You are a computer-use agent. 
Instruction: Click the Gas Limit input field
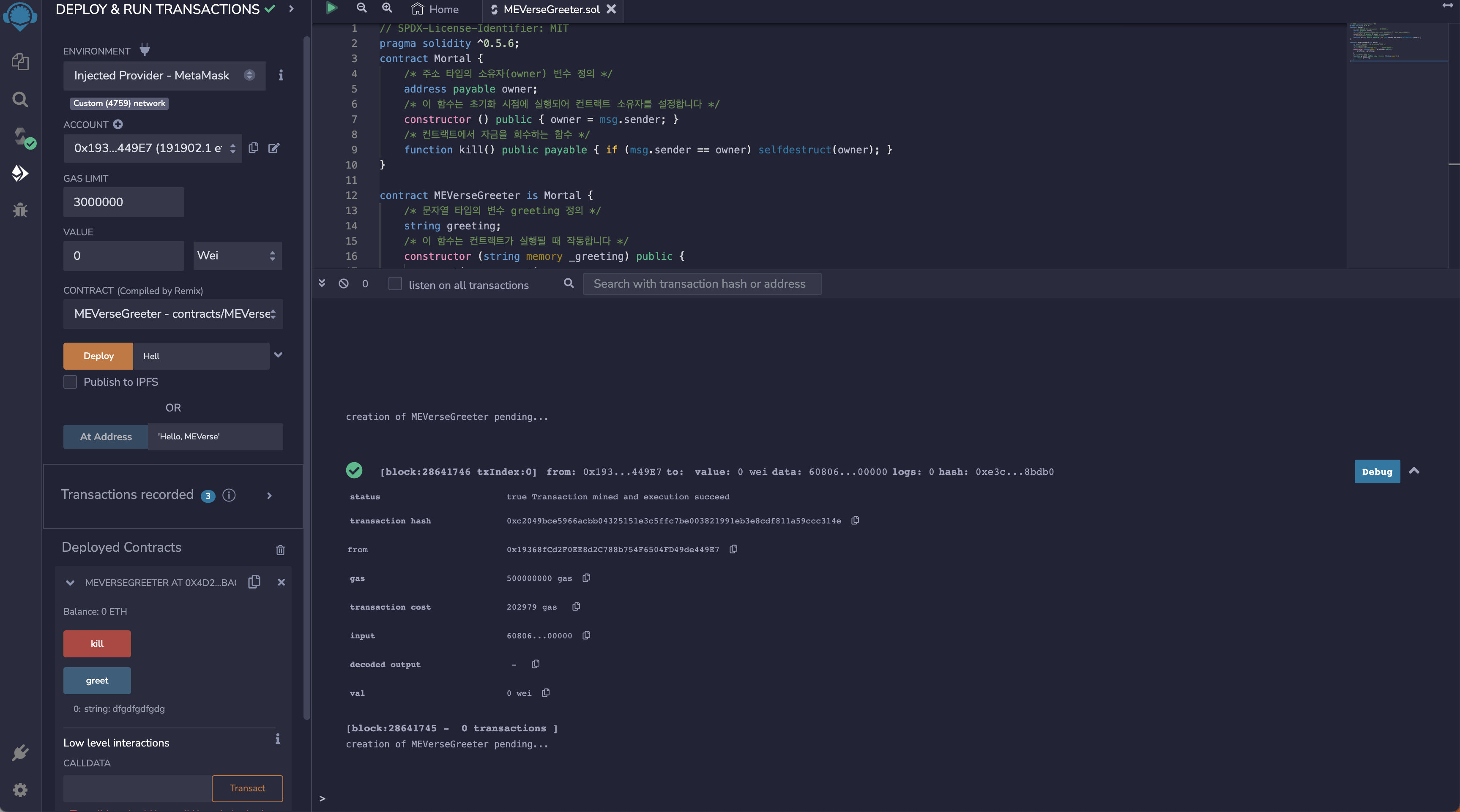123,202
